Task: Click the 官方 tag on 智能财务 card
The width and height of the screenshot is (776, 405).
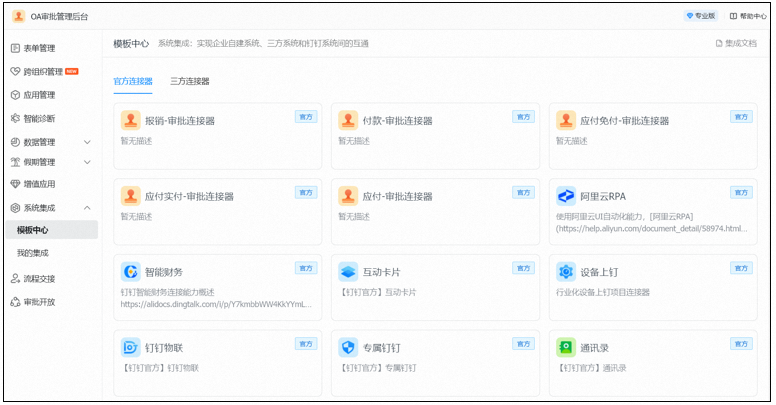Action: click(x=306, y=268)
